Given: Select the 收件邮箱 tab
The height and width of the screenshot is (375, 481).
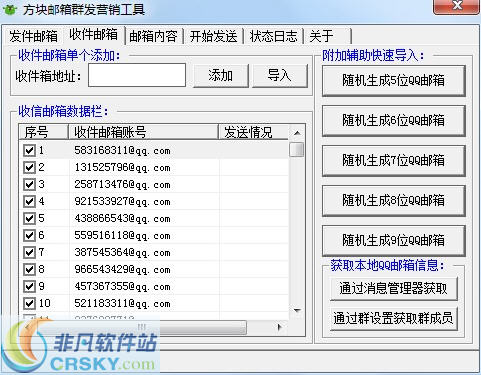Looking at the screenshot, I should point(93,35).
